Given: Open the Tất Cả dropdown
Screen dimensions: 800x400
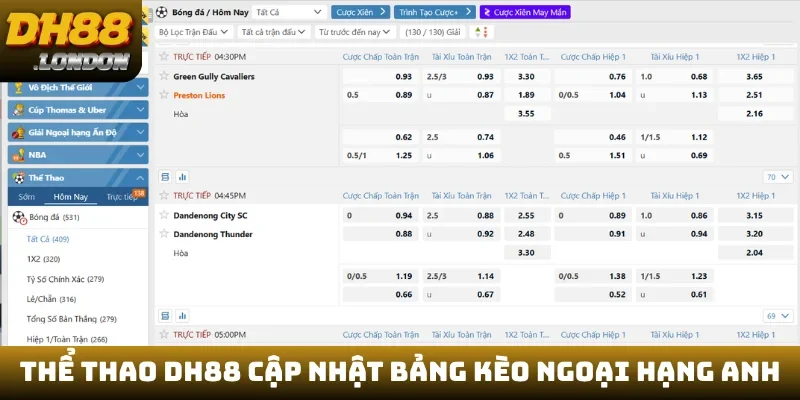Looking at the screenshot, I should coord(289,12).
